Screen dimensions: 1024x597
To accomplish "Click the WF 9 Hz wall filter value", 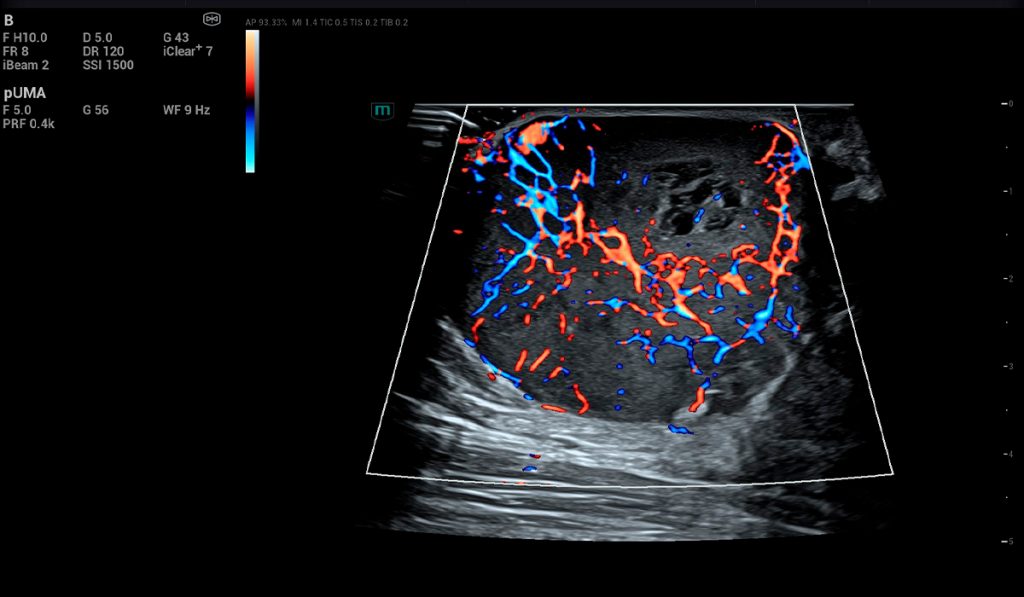I will coord(187,110).
